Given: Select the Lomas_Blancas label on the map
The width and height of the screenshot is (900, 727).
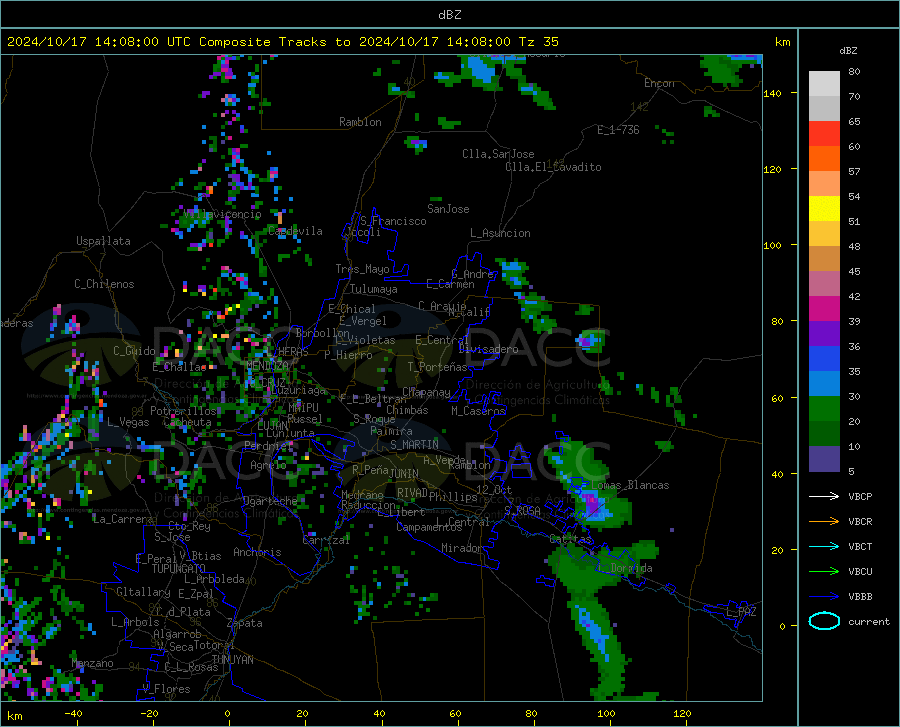Looking at the screenshot, I should tap(630, 485).
